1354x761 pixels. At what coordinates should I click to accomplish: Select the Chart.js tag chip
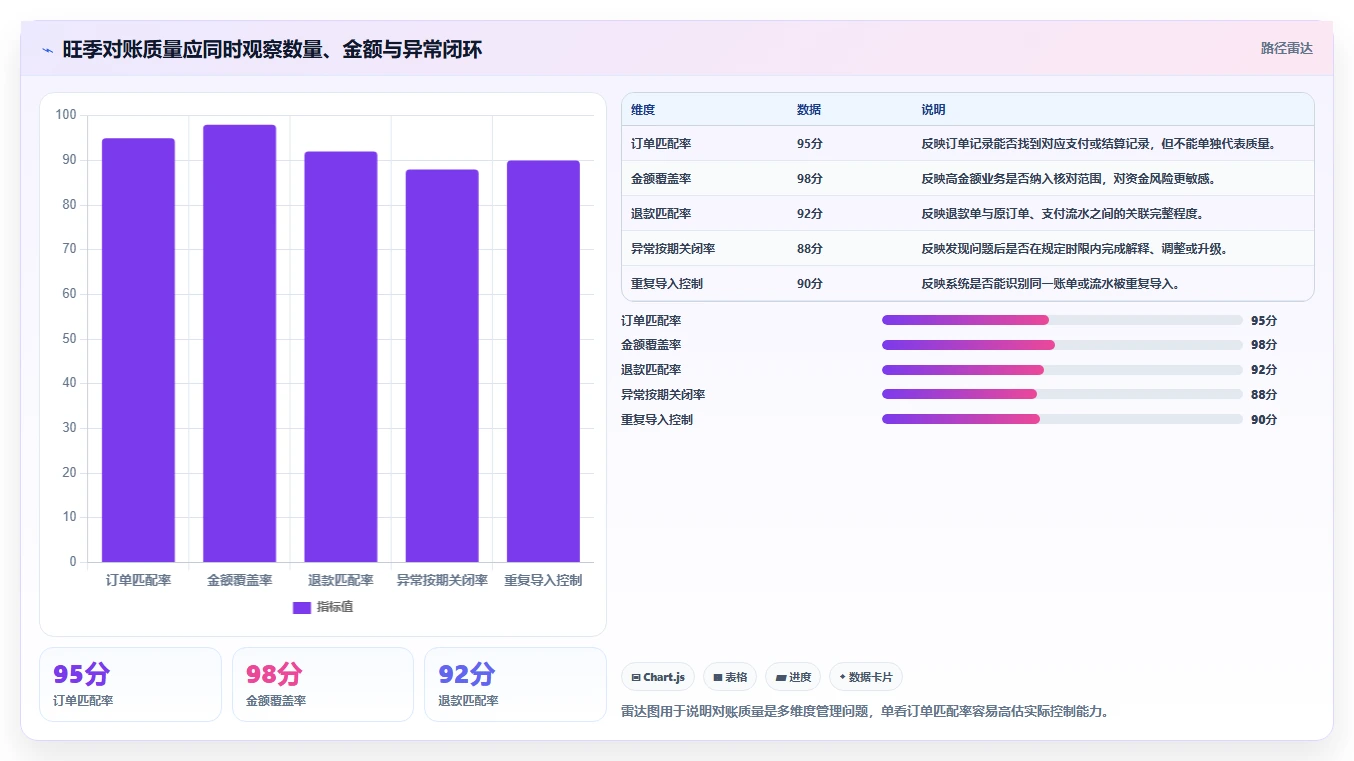tap(658, 677)
